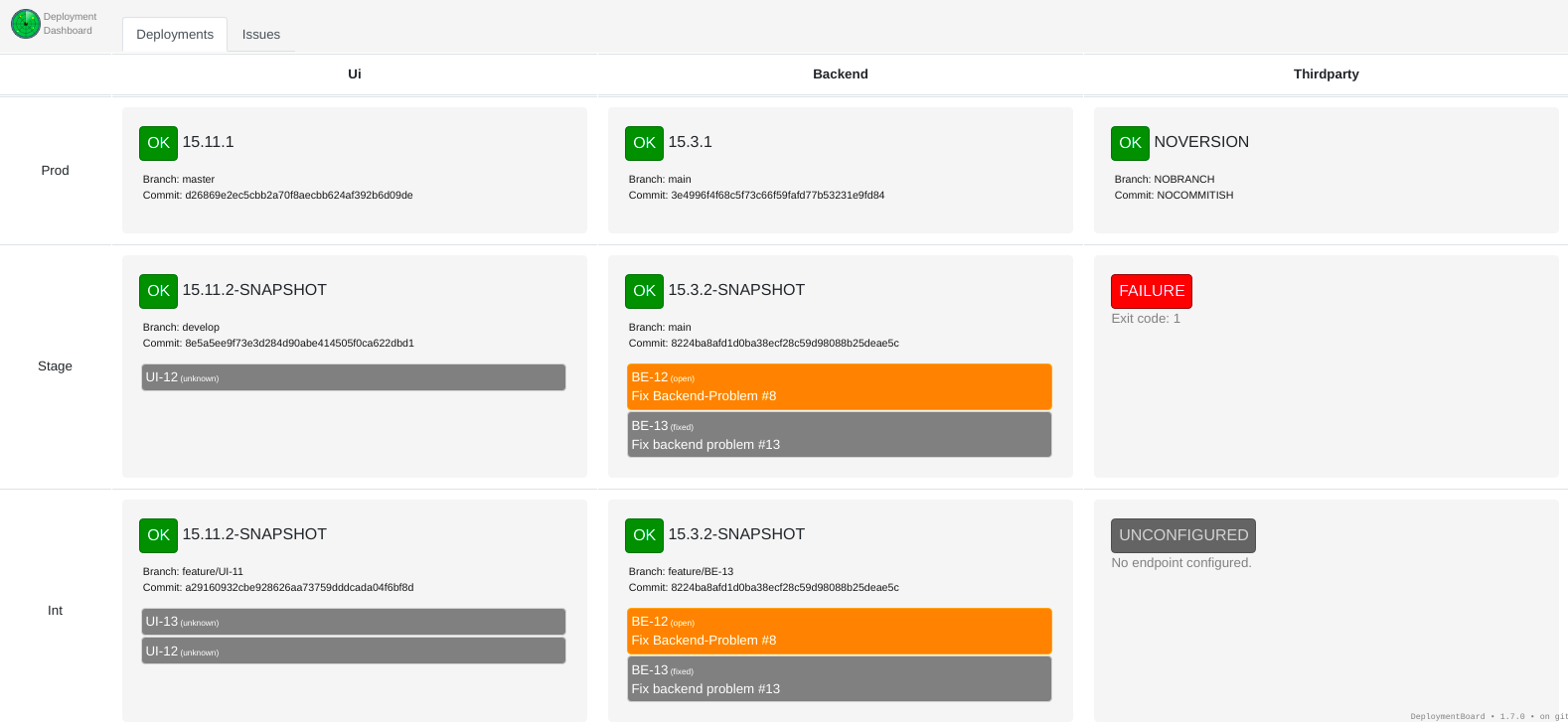Click 'Branch: develop' in Stage Ui
The width and height of the screenshot is (1568, 725).
point(181,328)
